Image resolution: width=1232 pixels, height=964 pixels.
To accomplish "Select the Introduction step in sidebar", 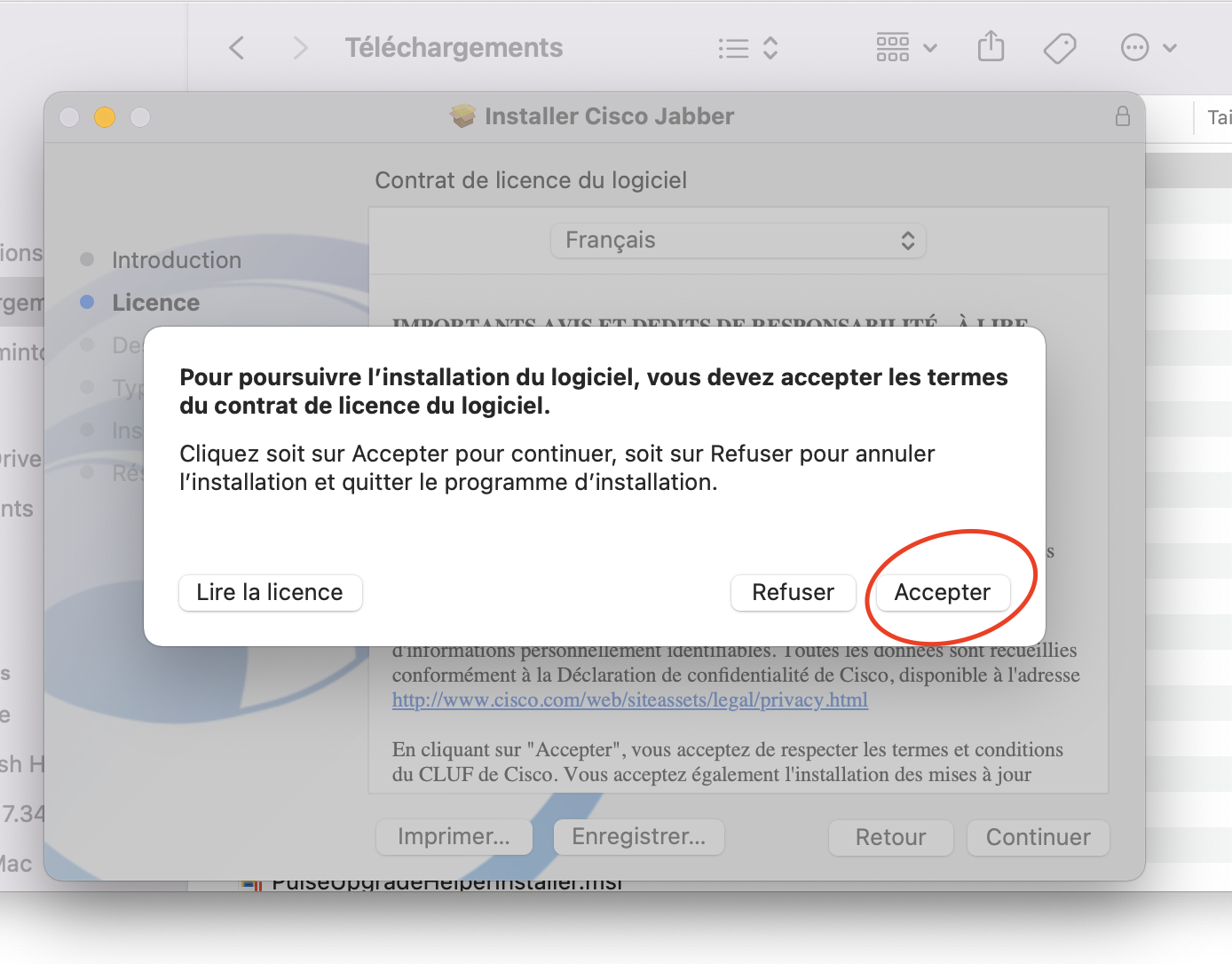I will coord(176,260).
